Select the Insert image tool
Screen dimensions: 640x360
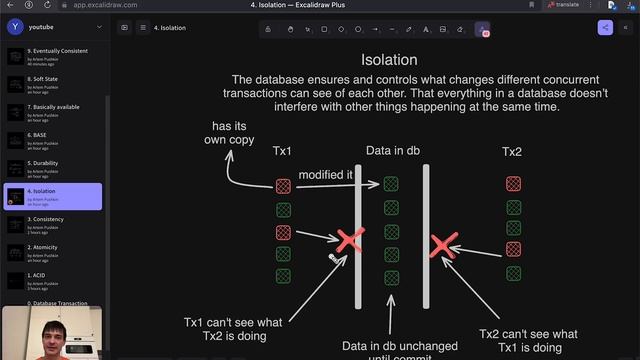[443, 29]
